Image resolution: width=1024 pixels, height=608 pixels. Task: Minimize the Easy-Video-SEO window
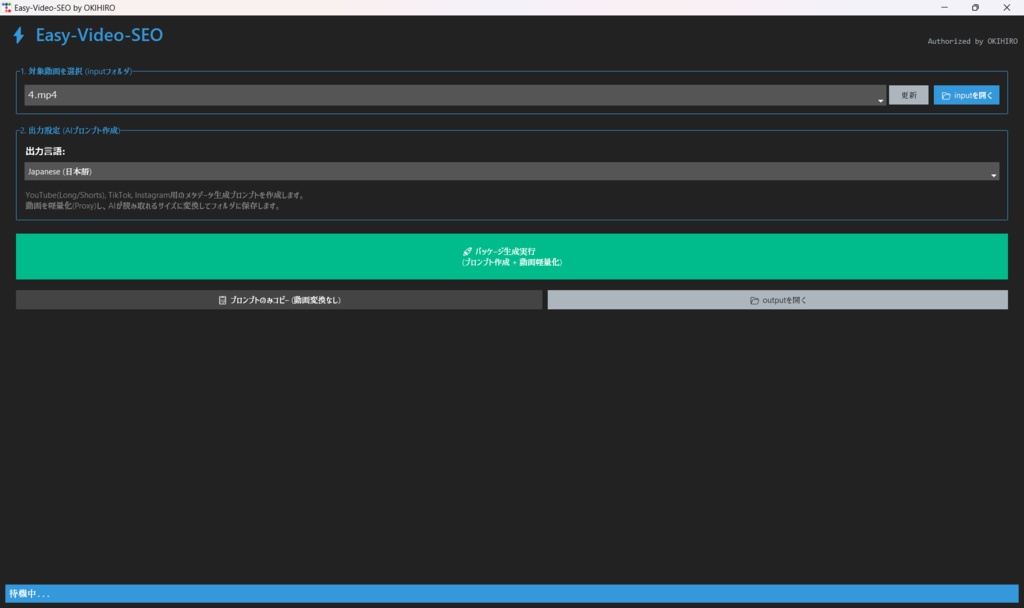click(x=944, y=8)
